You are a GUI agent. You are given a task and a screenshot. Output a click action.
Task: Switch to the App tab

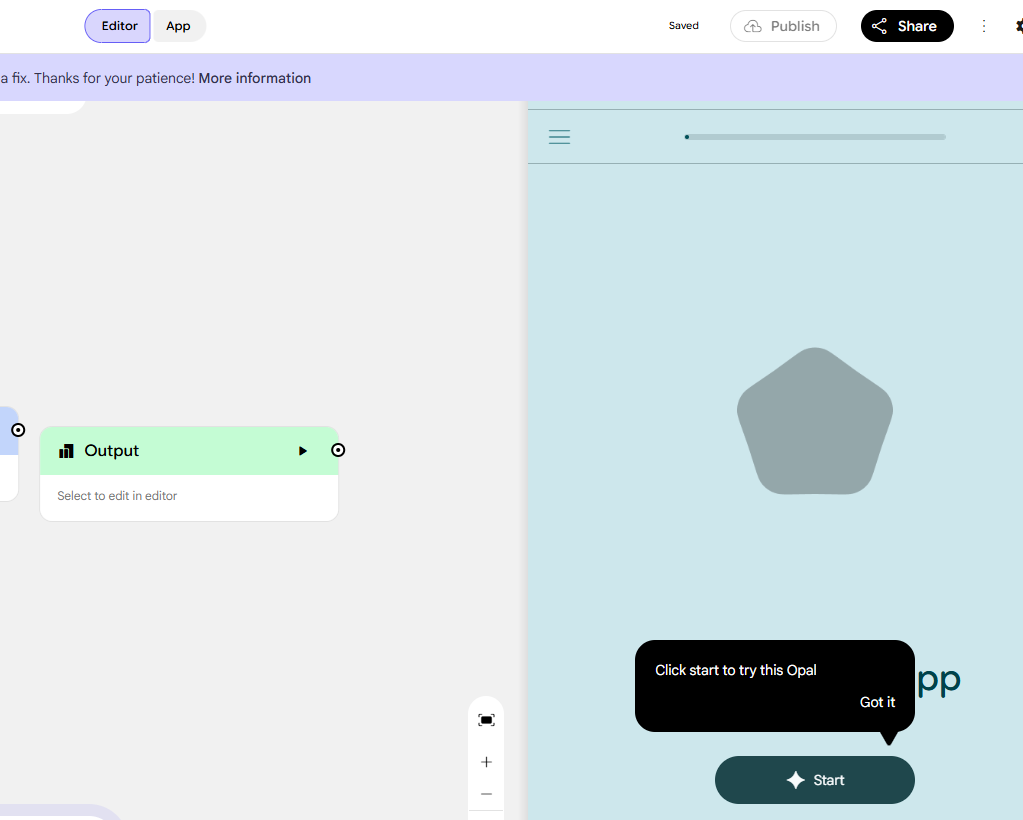click(178, 26)
